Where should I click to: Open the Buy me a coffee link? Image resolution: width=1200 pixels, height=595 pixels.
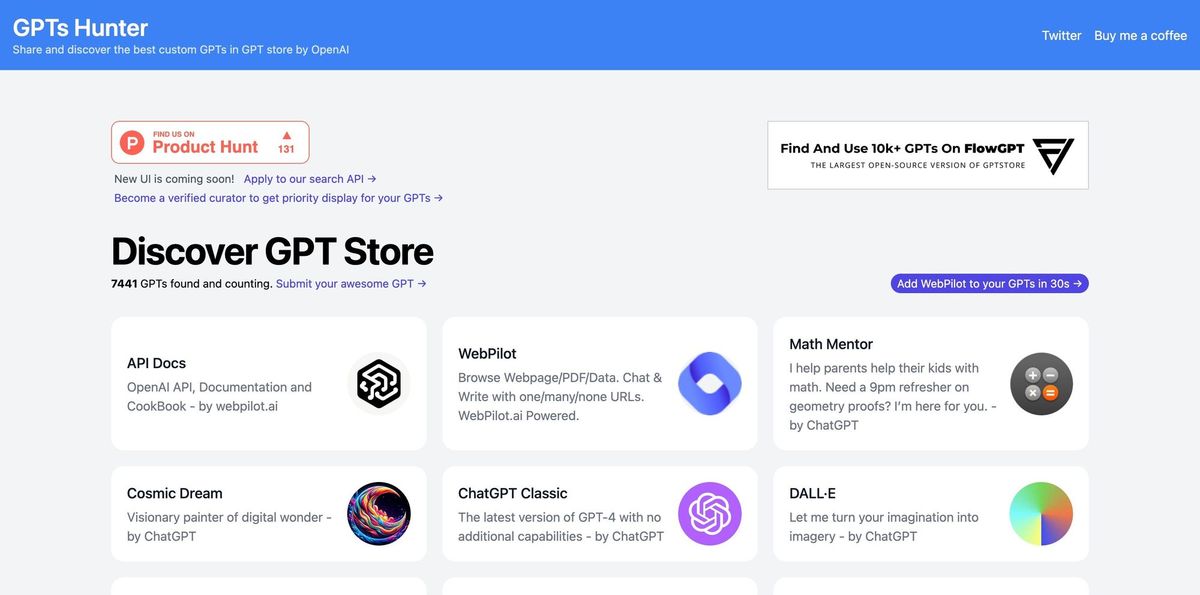pos(1140,35)
